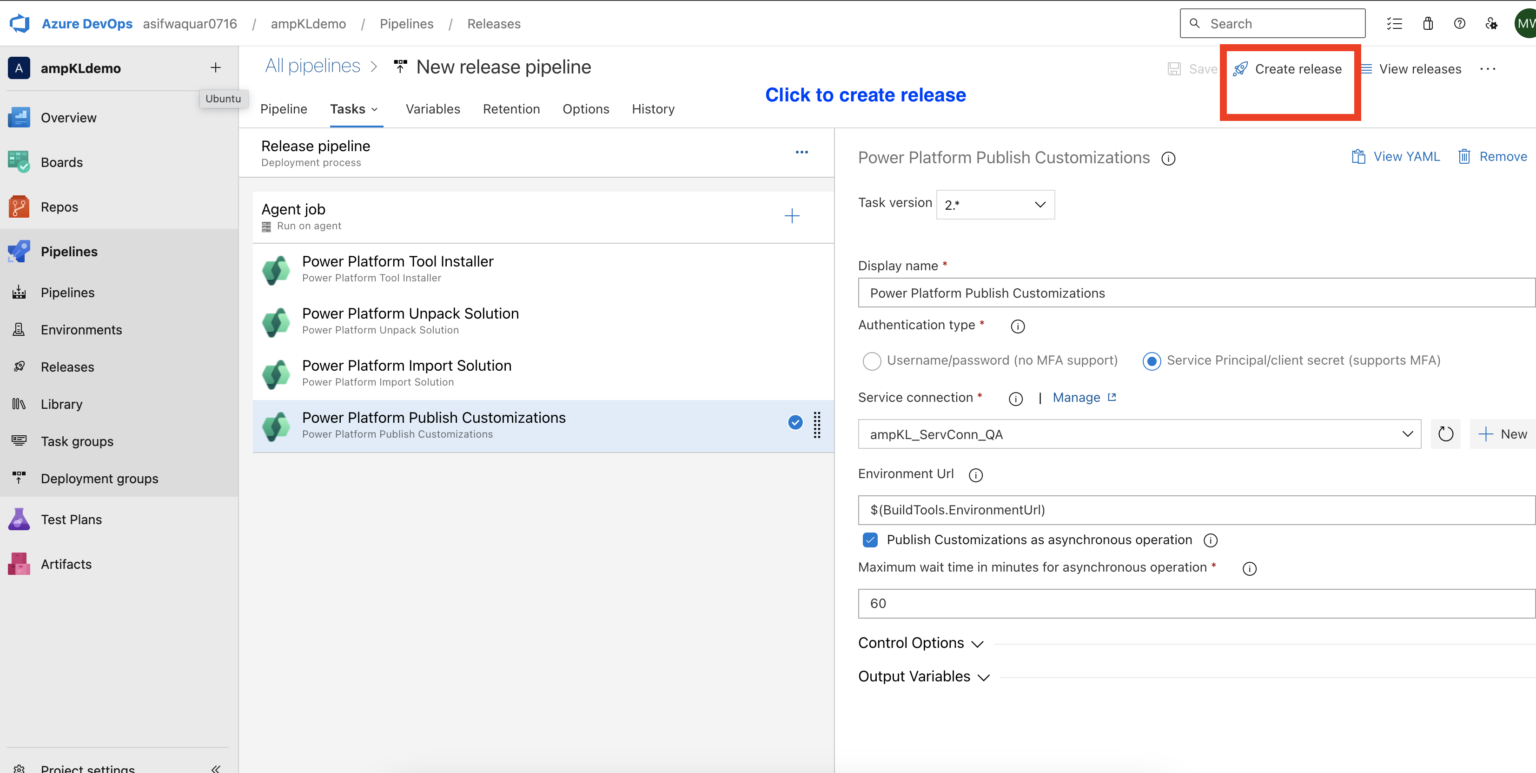Open the work items checklist icon in header
The image size is (1536, 773).
[x=1394, y=23]
